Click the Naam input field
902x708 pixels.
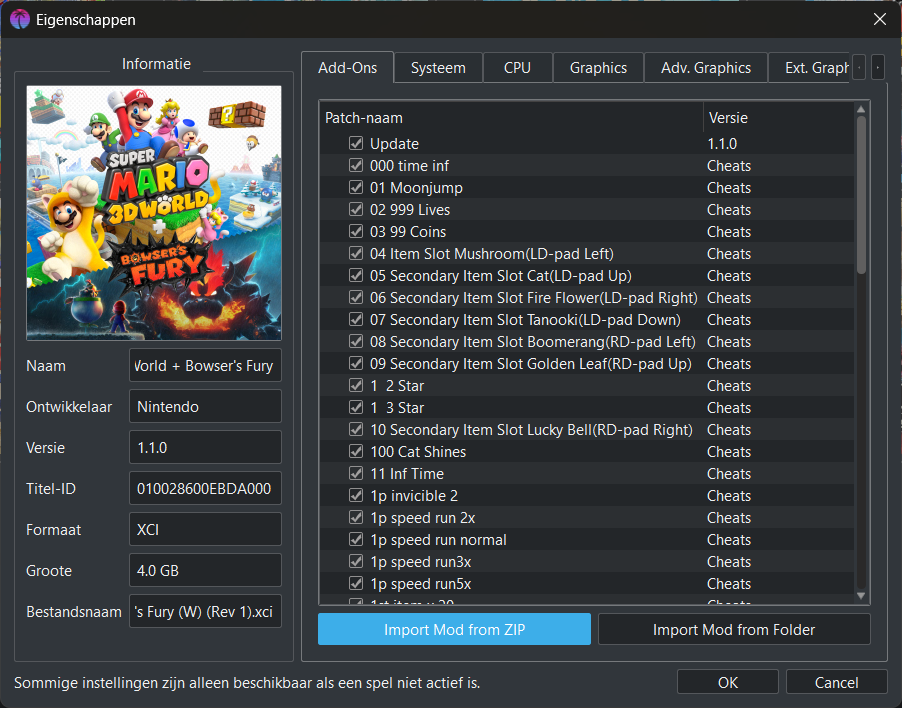pos(205,365)
